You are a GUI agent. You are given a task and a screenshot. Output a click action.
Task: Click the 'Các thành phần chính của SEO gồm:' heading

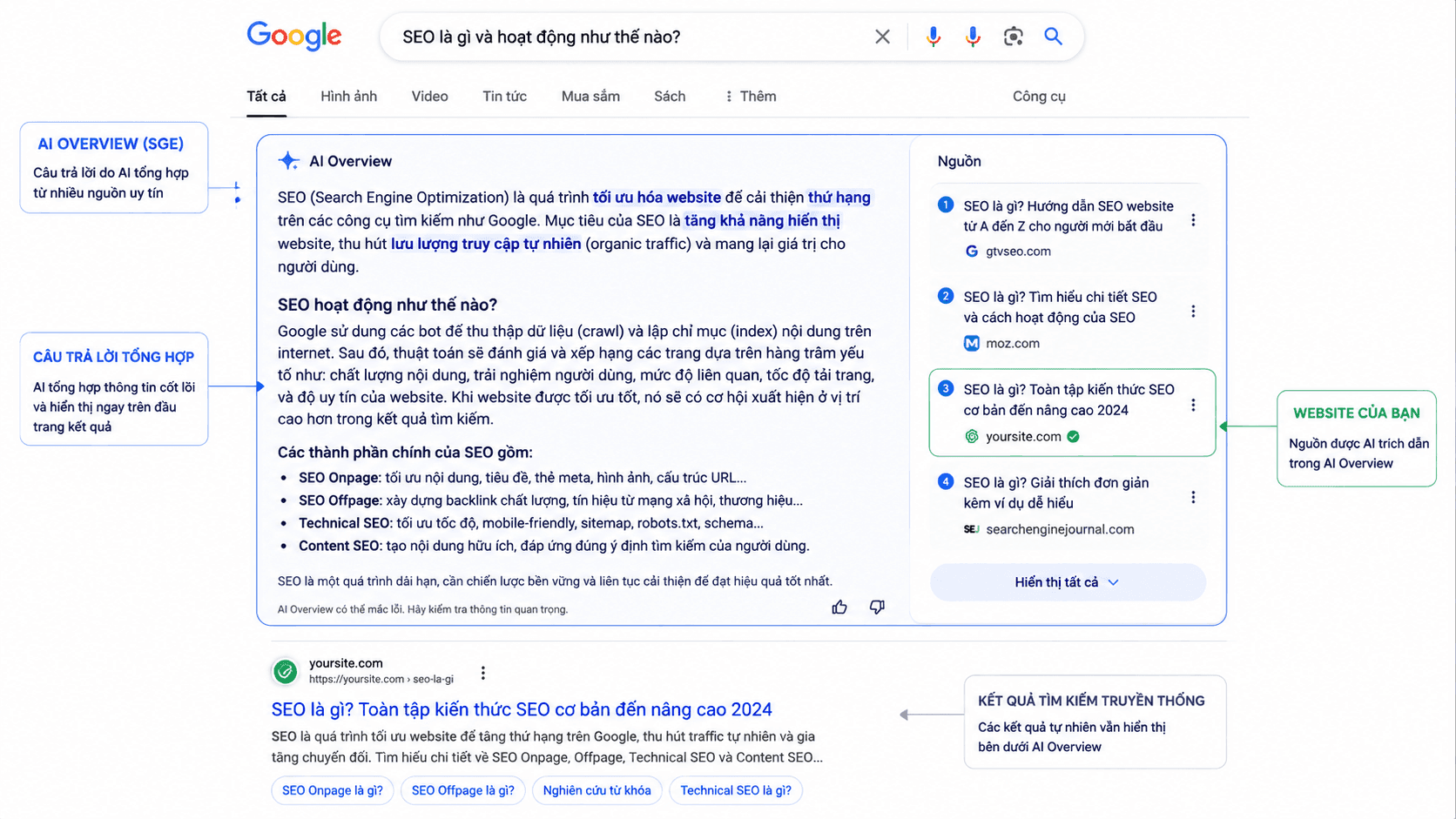point(405,453)
